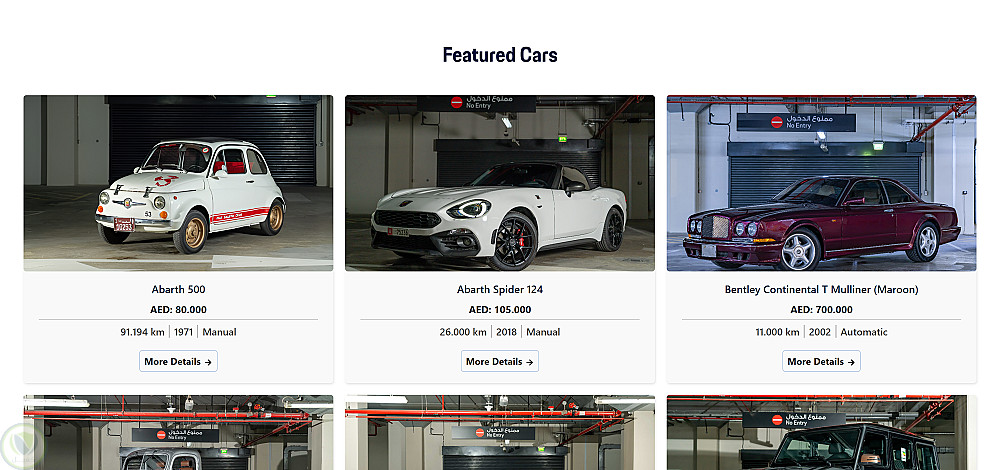Select the Abarth 500 title text

pyautogui.click(x=178, y=290)
